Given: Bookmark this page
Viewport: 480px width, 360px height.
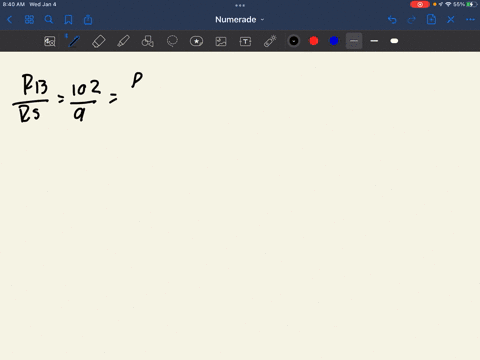Looking at the screenshot, I should tap(68, 20).
